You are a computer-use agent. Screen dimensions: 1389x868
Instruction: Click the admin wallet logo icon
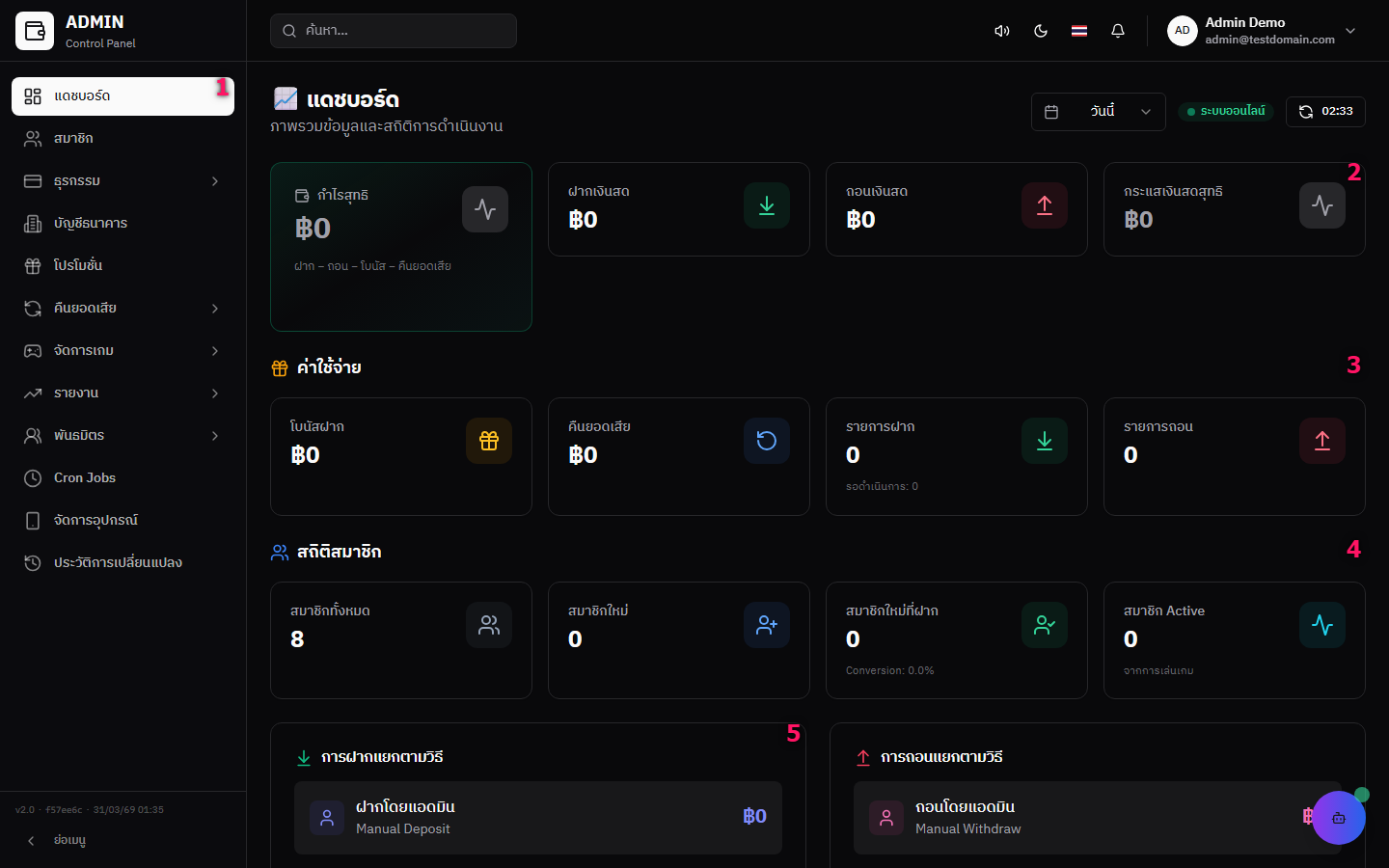(x=35, y=31)
